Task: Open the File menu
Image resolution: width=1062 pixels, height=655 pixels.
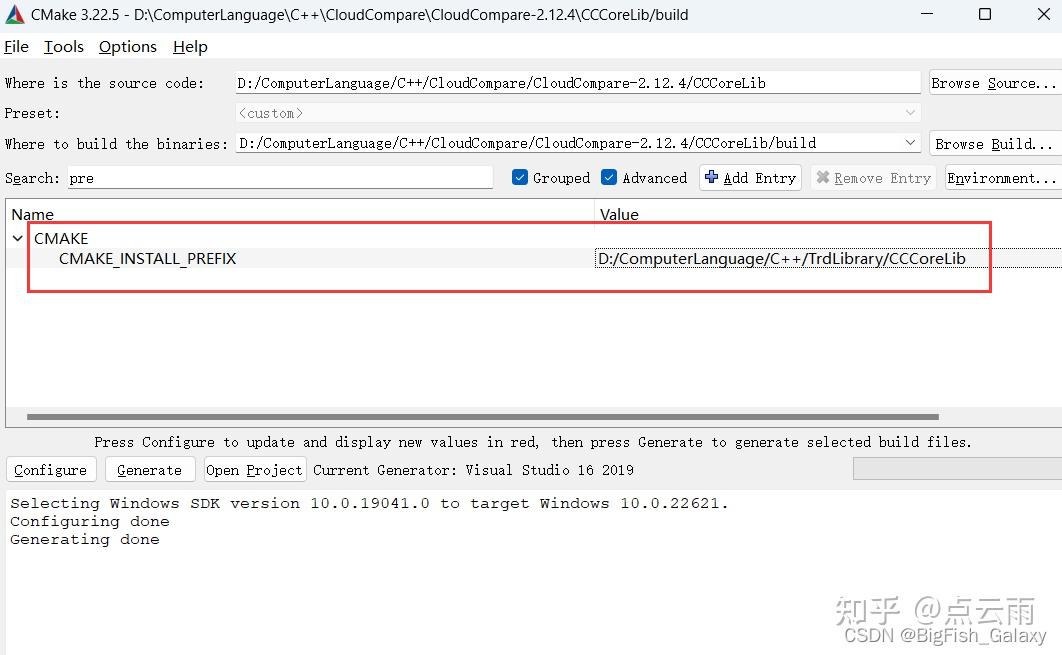Action: click(x=16, y=46)
